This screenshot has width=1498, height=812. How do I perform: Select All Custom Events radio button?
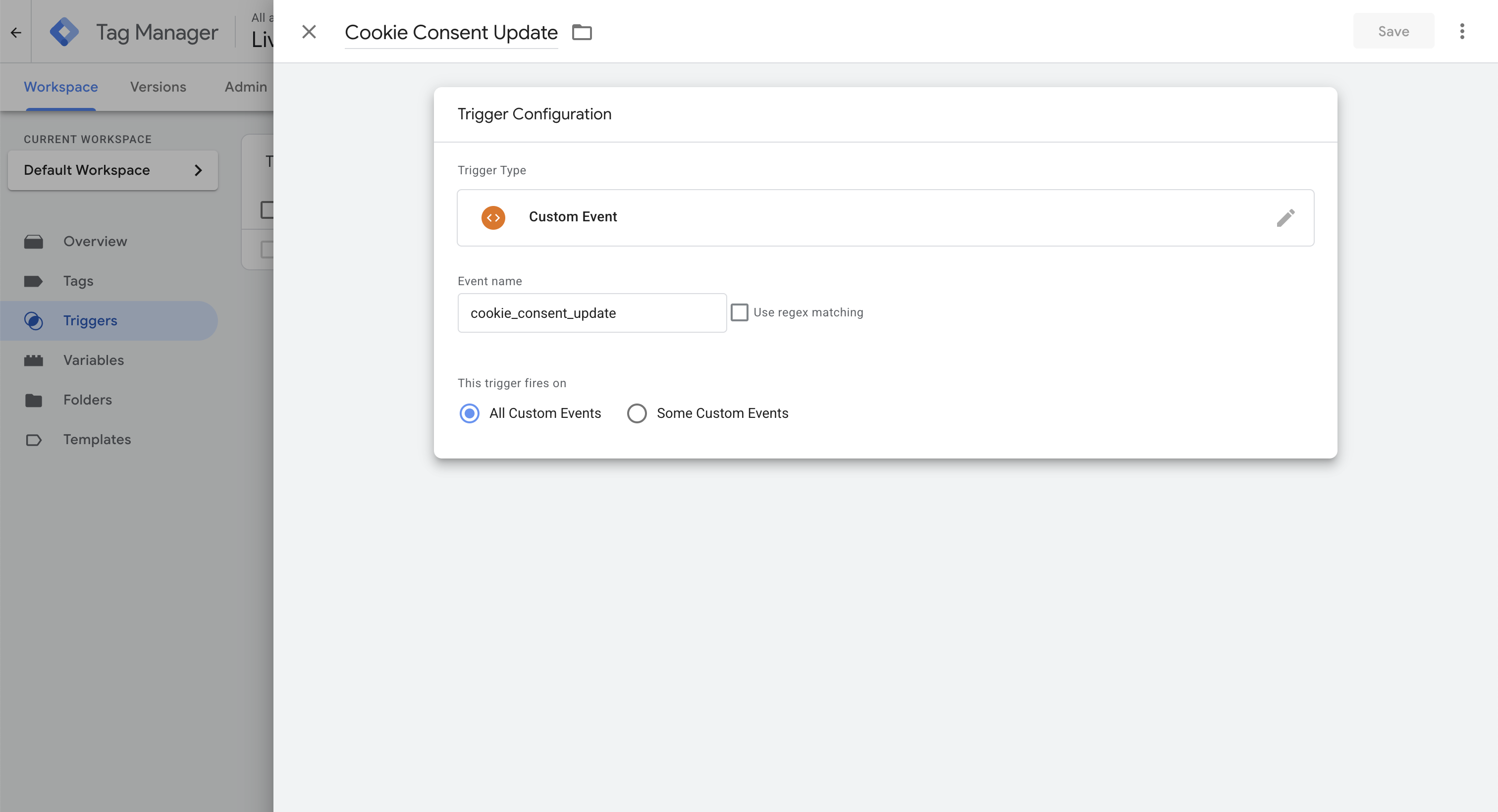click(469, 413)
